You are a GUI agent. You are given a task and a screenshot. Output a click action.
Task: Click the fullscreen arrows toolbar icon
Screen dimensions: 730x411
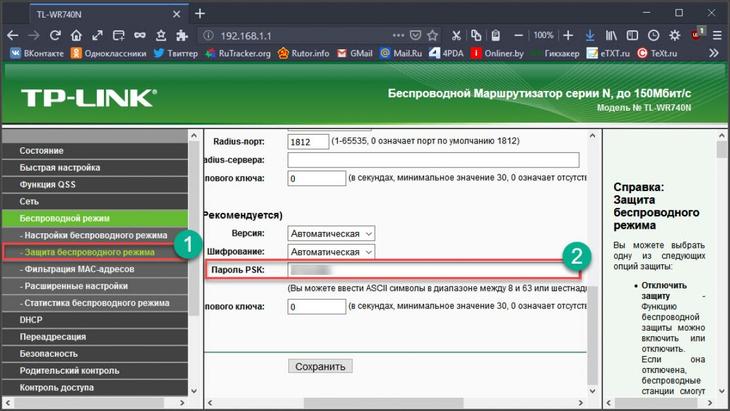point(97,35)
